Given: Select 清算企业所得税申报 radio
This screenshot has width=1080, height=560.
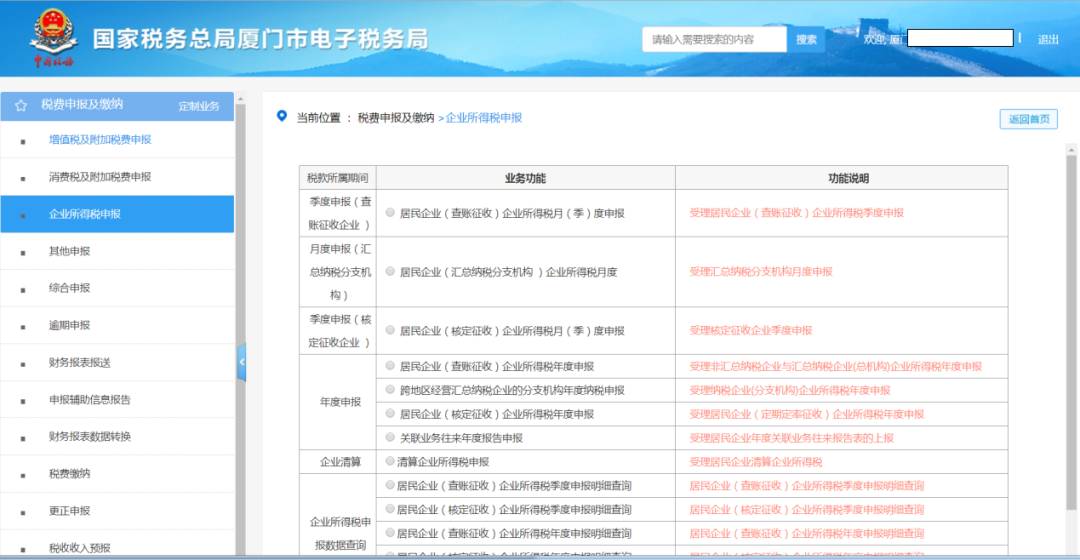Looking at the screenshot, I should point(391,461).
